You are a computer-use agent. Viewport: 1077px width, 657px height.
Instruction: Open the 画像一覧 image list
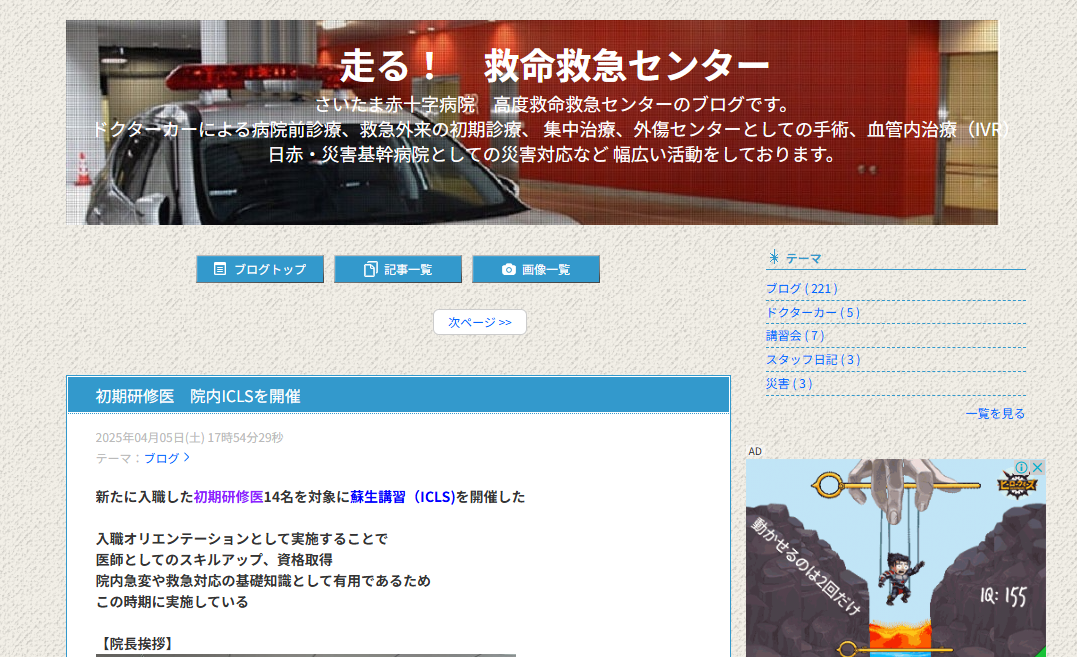click(x=536, y=269)
